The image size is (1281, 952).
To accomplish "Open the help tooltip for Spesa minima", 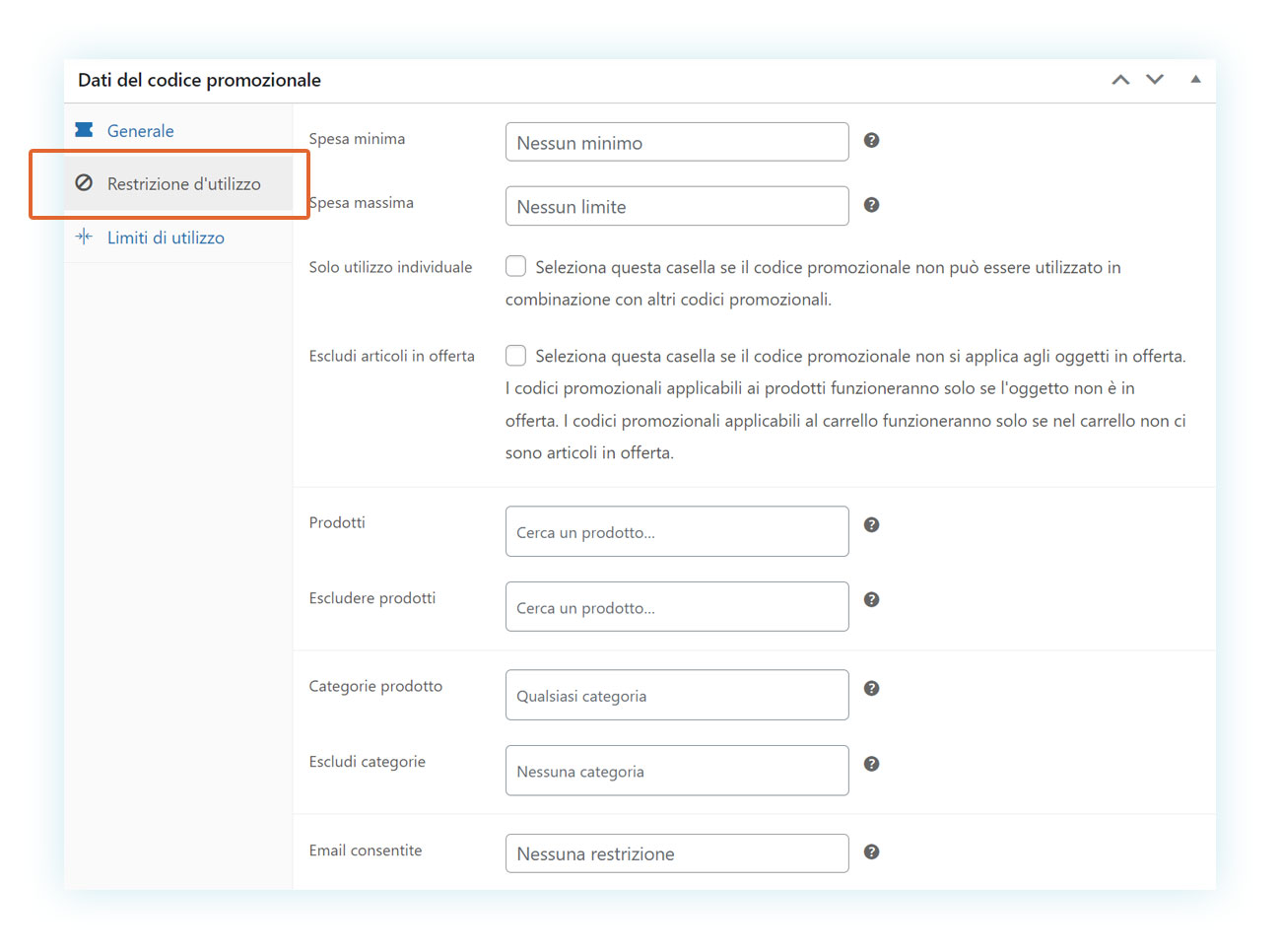I will tap(871, 140).
